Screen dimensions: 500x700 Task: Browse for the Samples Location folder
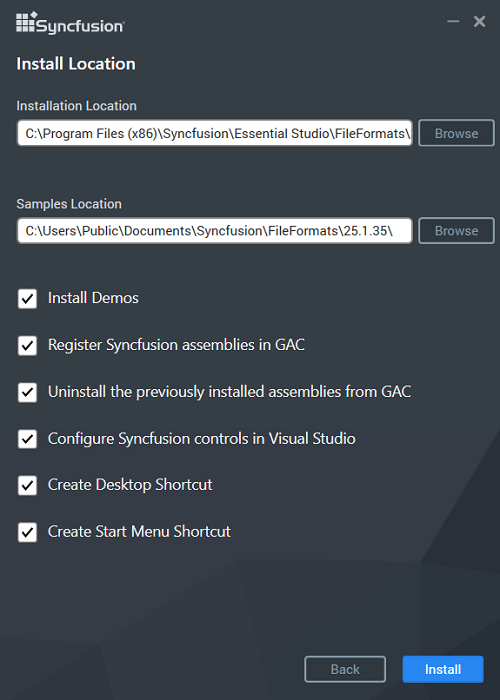[456, 231]
